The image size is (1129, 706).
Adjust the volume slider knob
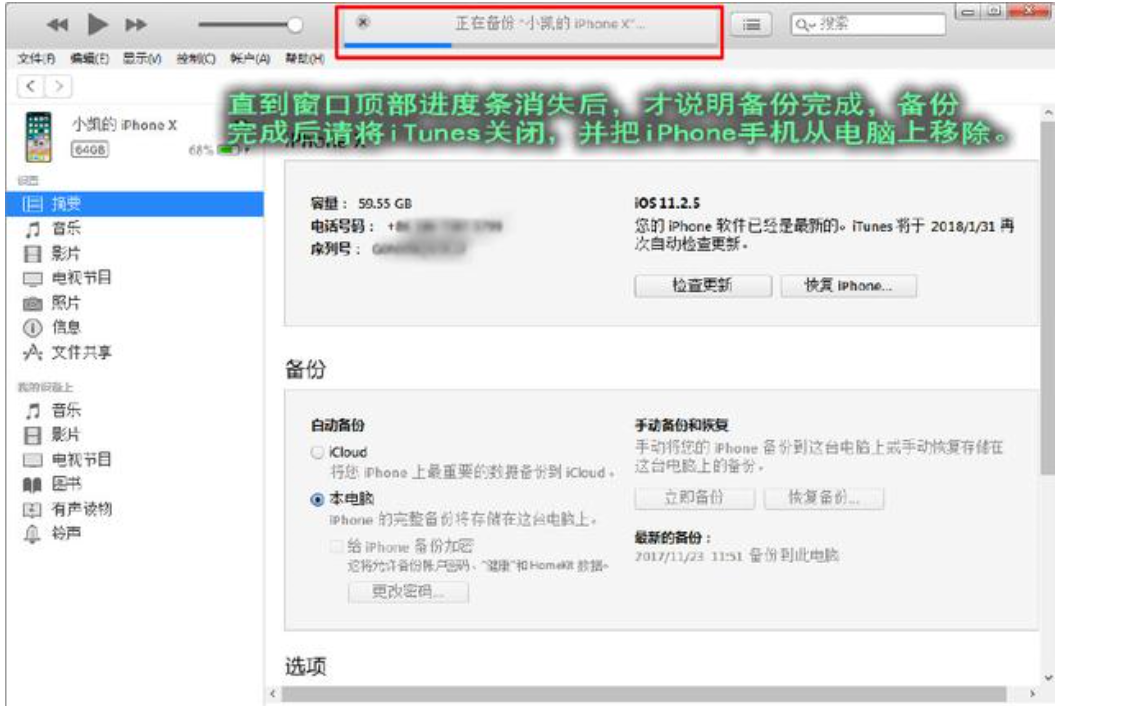coord(294,25)
